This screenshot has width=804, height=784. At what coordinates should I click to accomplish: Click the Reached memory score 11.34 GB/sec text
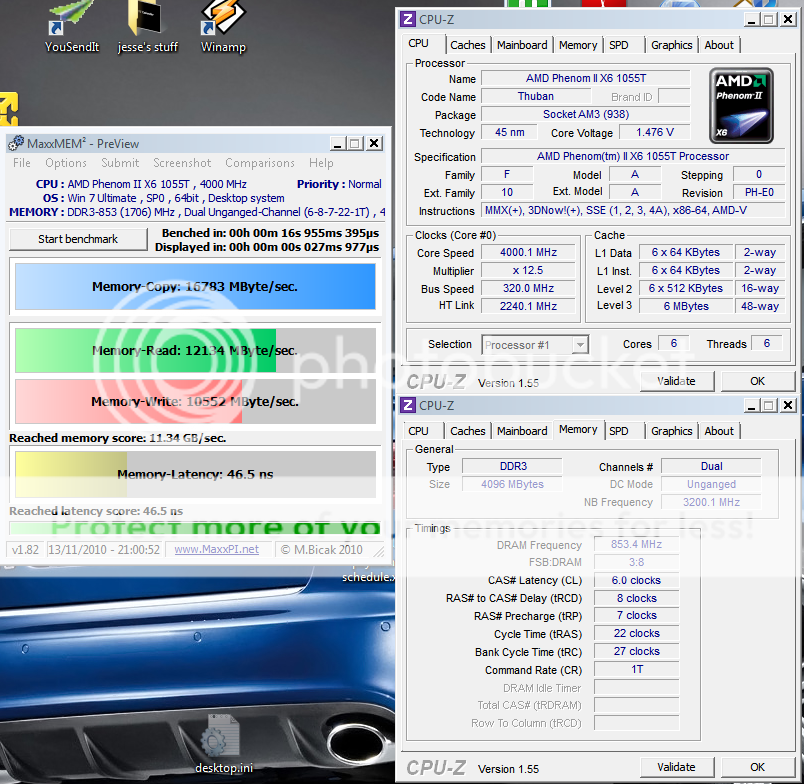point(118,438)
